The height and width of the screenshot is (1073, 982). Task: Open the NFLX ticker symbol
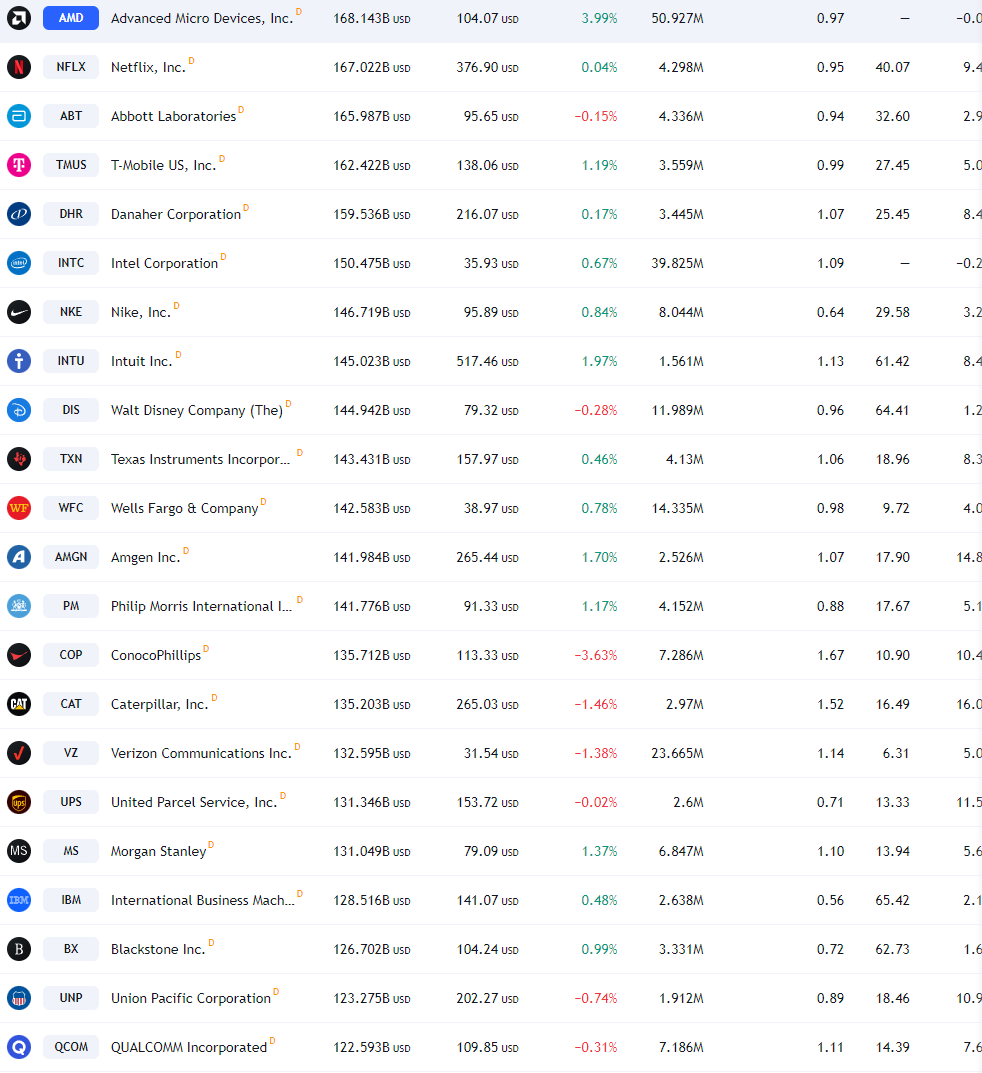tap(71, 67)
